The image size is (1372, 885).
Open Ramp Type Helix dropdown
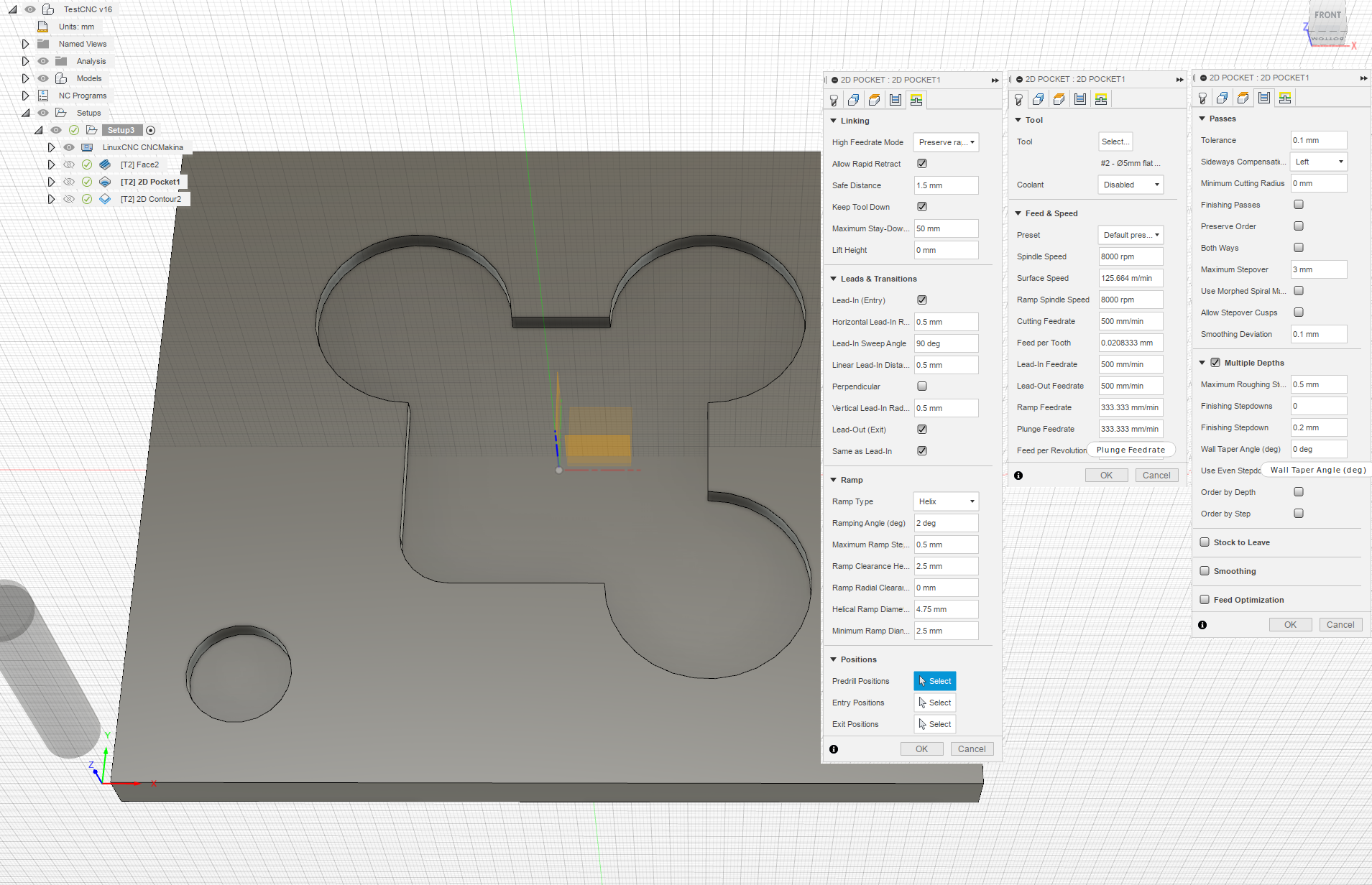(946, 501)
